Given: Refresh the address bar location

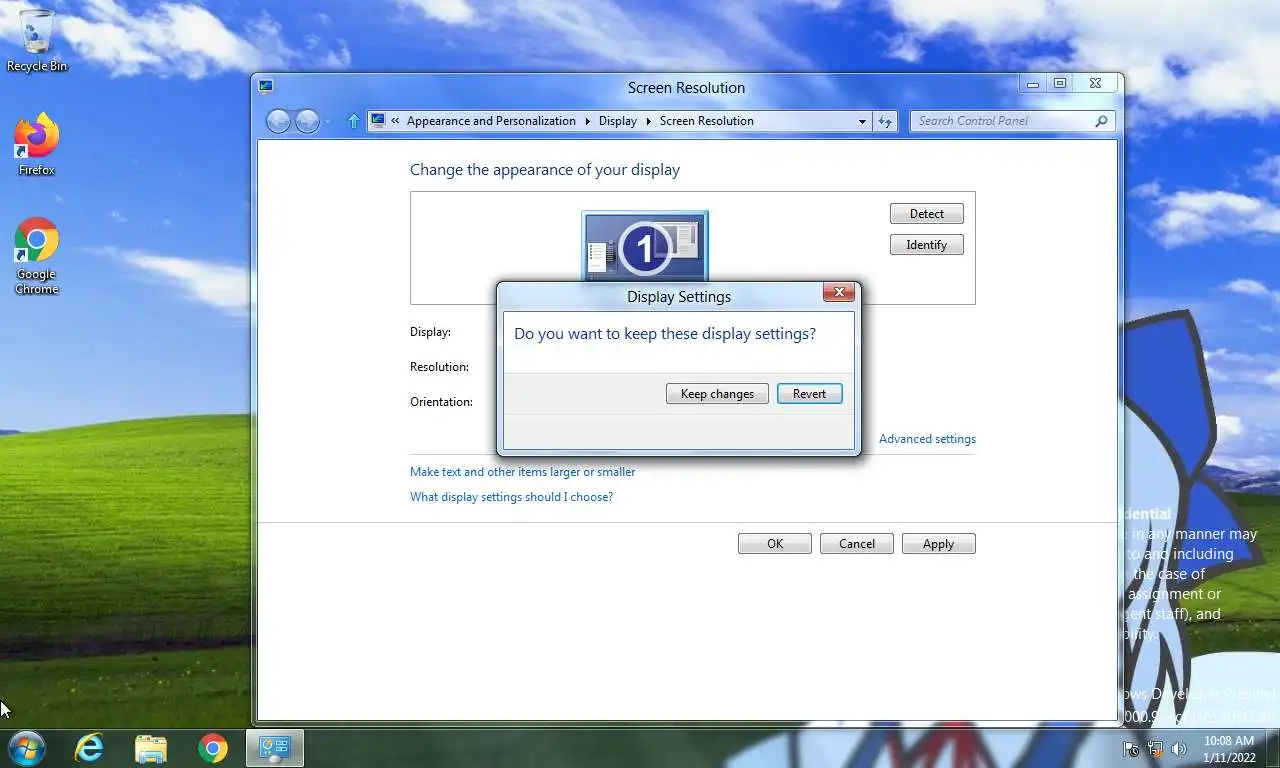Looking at the screenshot, I should (x=885, y=121).
